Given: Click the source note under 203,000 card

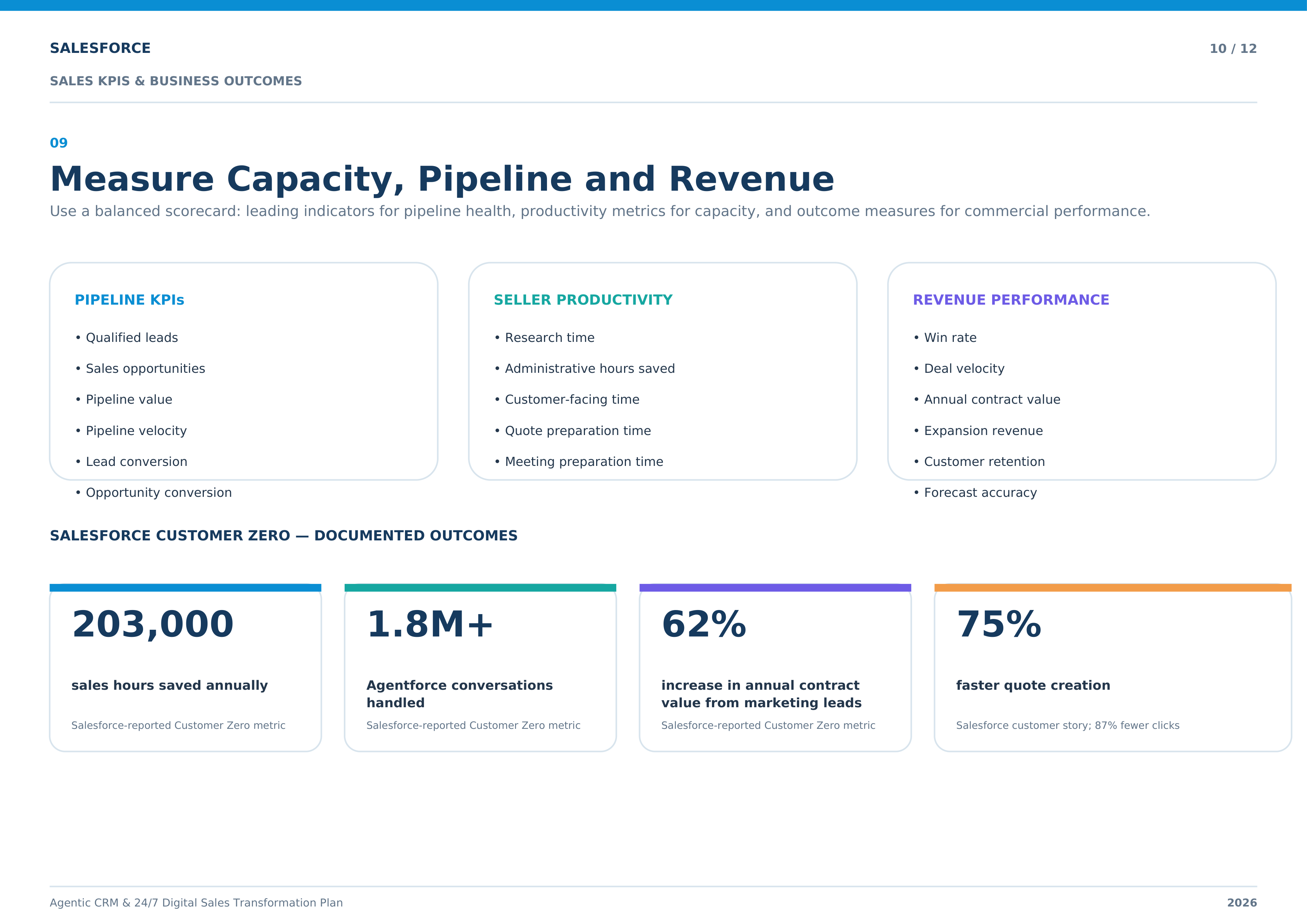Looking at the screenshot, I should pos(178,725).
